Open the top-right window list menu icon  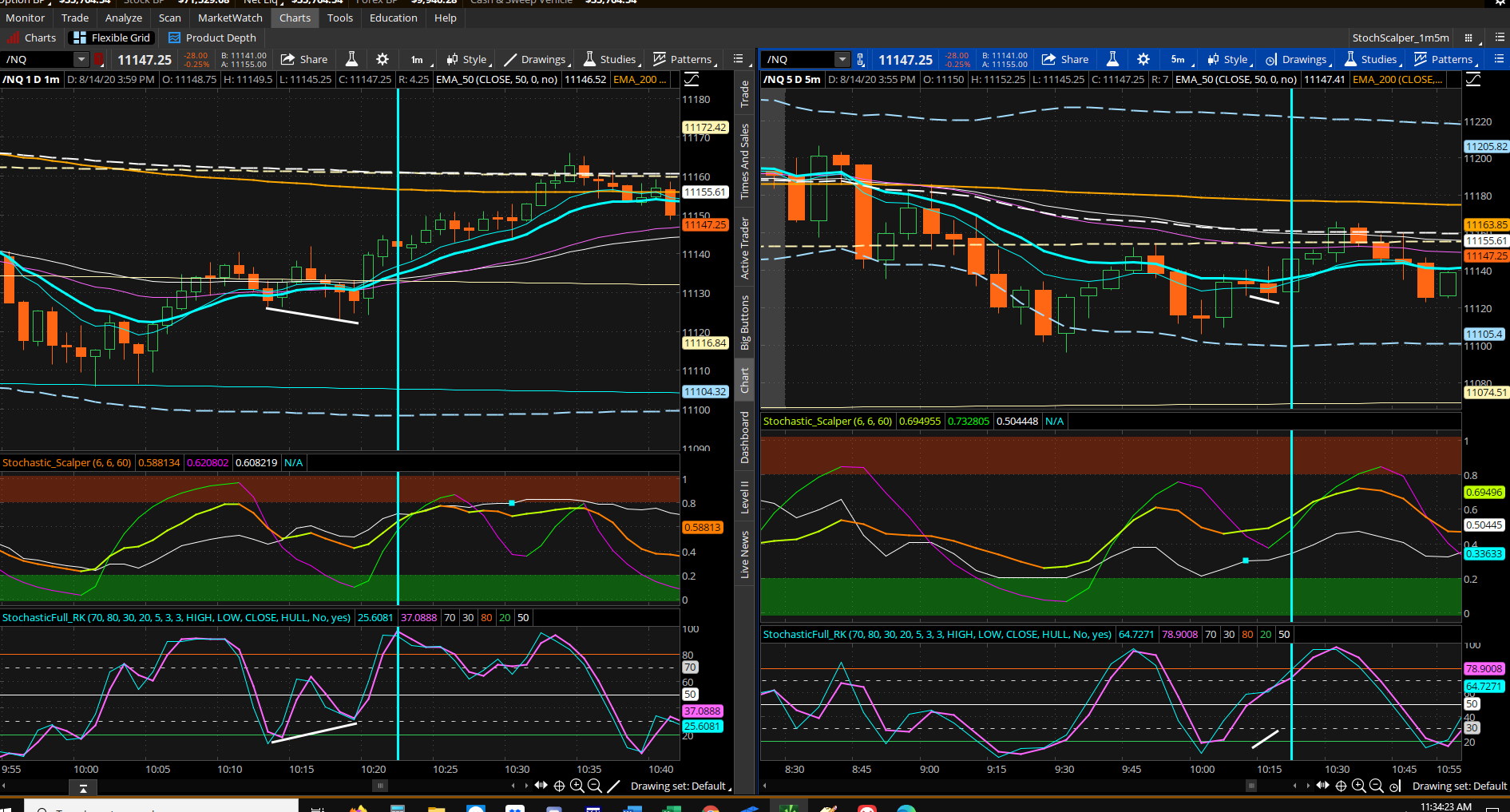coord(1500,38)
